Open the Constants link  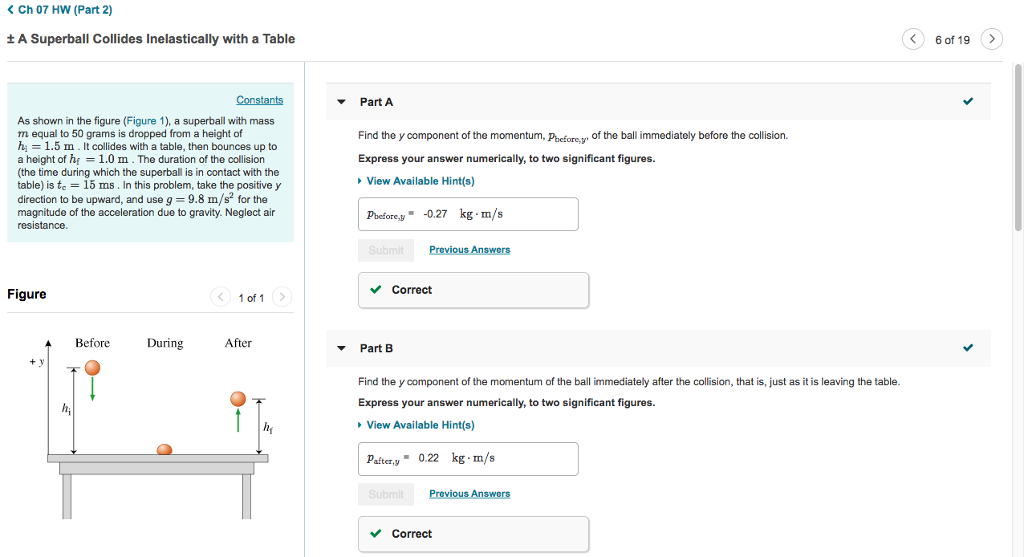pos(259,100)
